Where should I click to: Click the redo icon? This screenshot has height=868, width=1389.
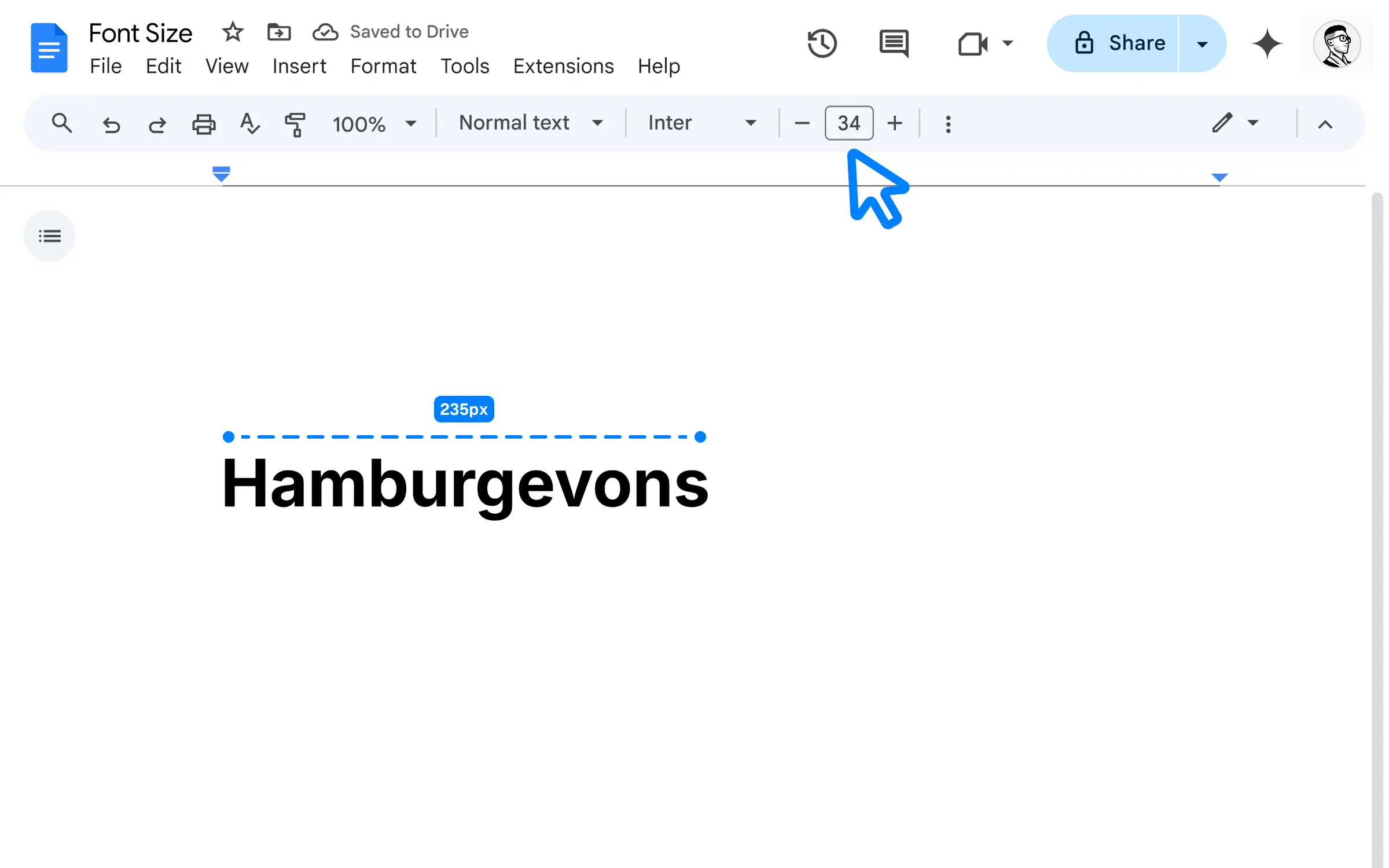click(157, 123)
